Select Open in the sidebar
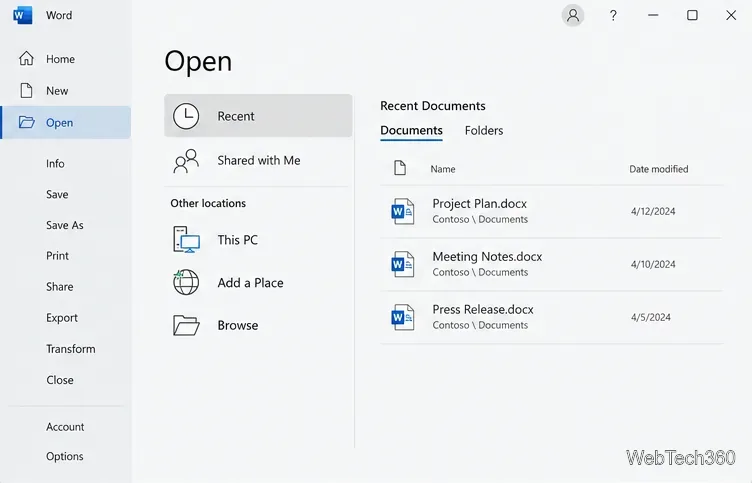The width and height of the screenshot is (752, 483). pos(65,122)
